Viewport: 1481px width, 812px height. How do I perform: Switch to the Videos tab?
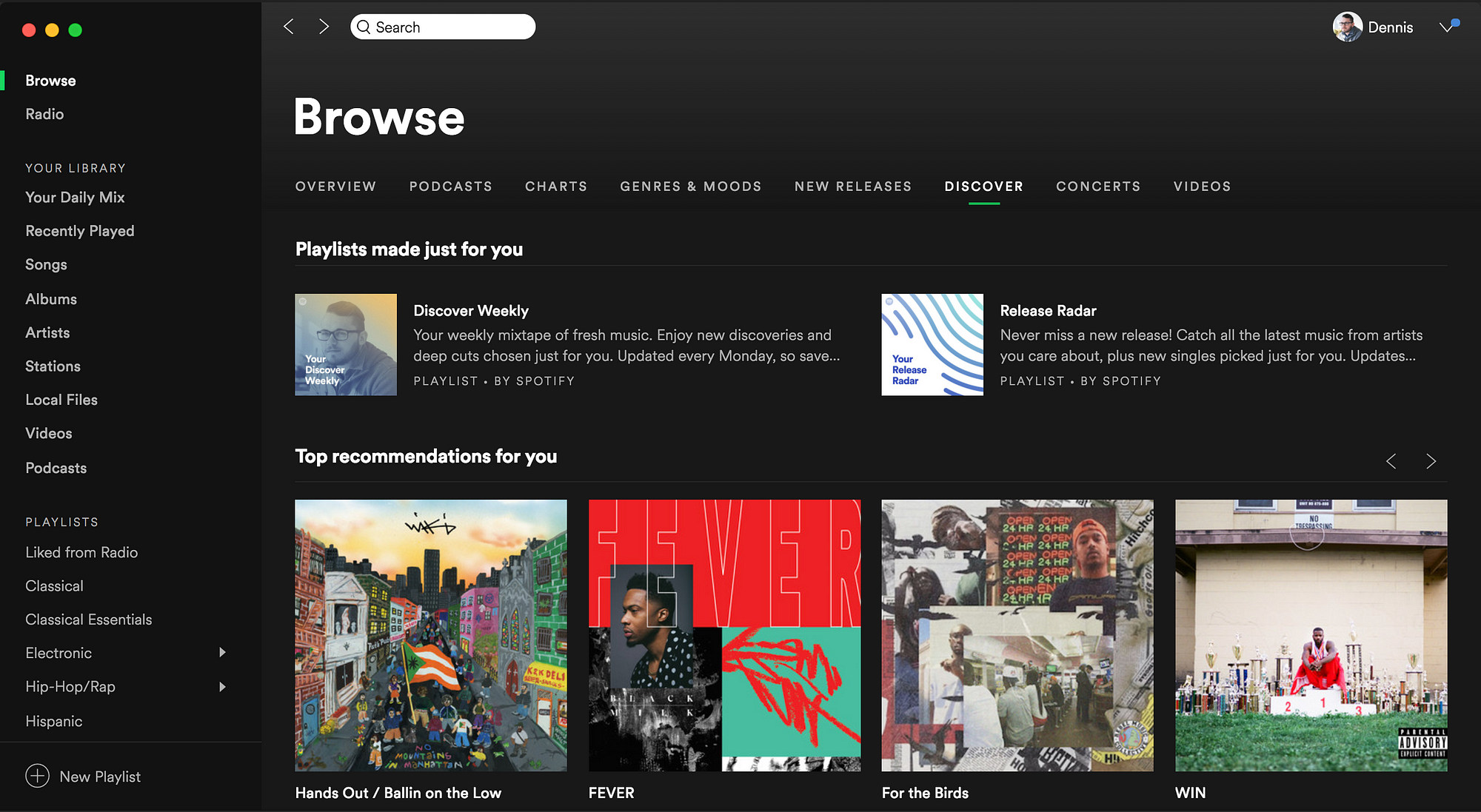tap(1202, 187)
